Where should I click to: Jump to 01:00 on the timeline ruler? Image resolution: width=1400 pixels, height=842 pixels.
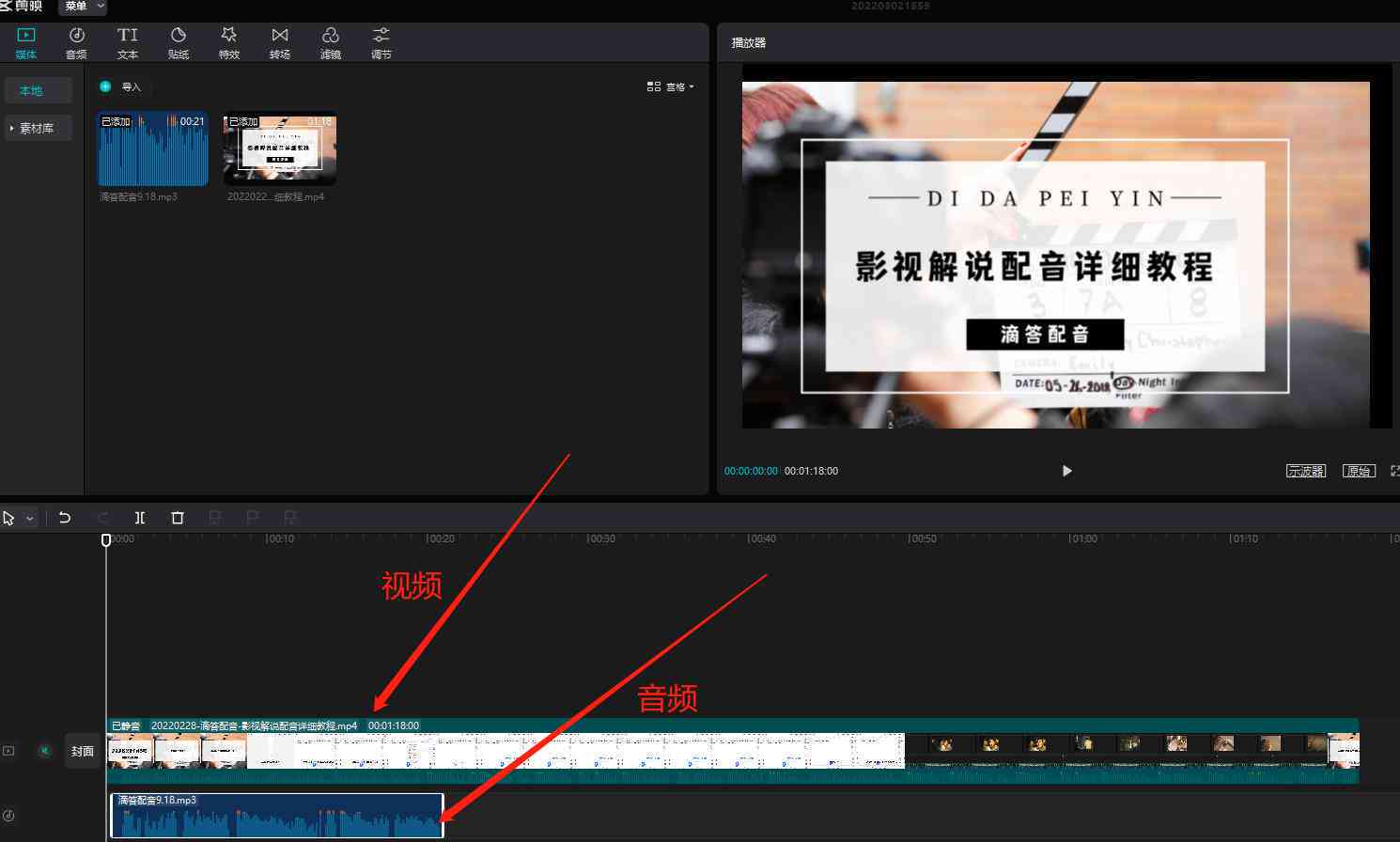tap(1083, 539)
